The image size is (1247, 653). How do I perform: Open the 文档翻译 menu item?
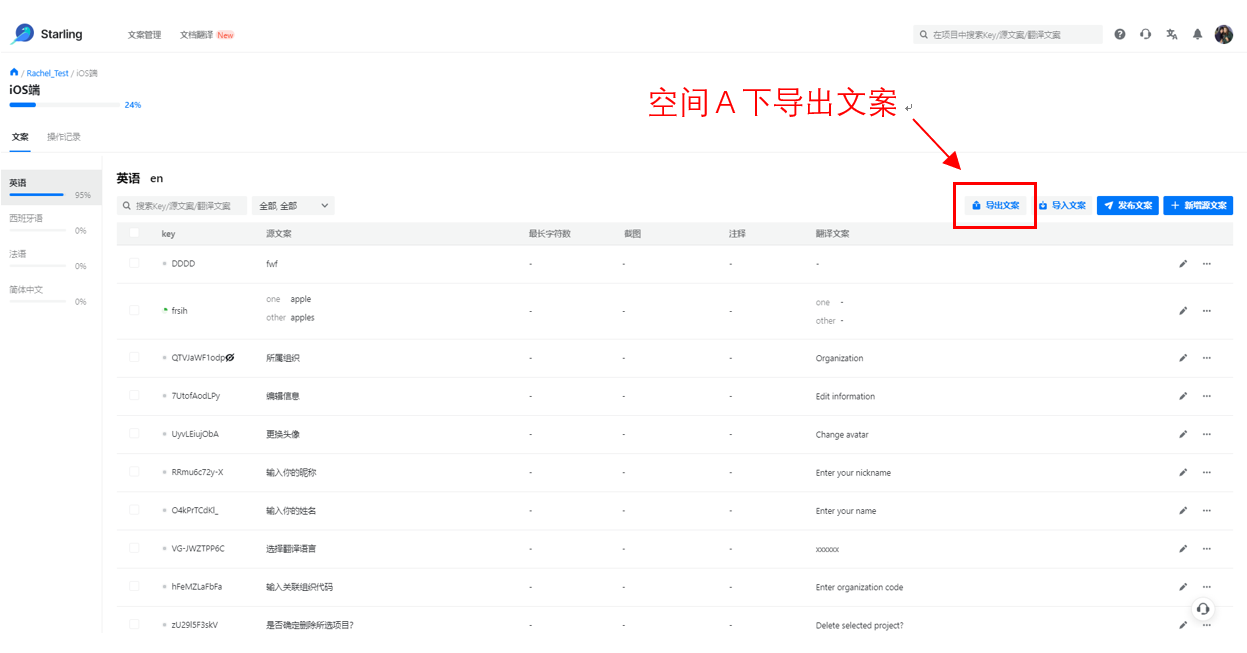196,35
